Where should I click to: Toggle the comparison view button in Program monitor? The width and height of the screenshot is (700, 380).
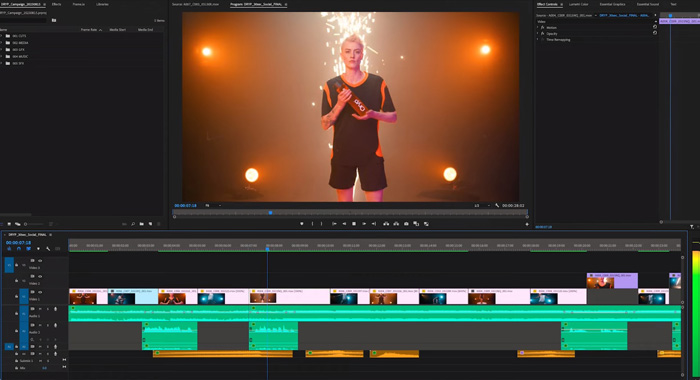[416, 224]
